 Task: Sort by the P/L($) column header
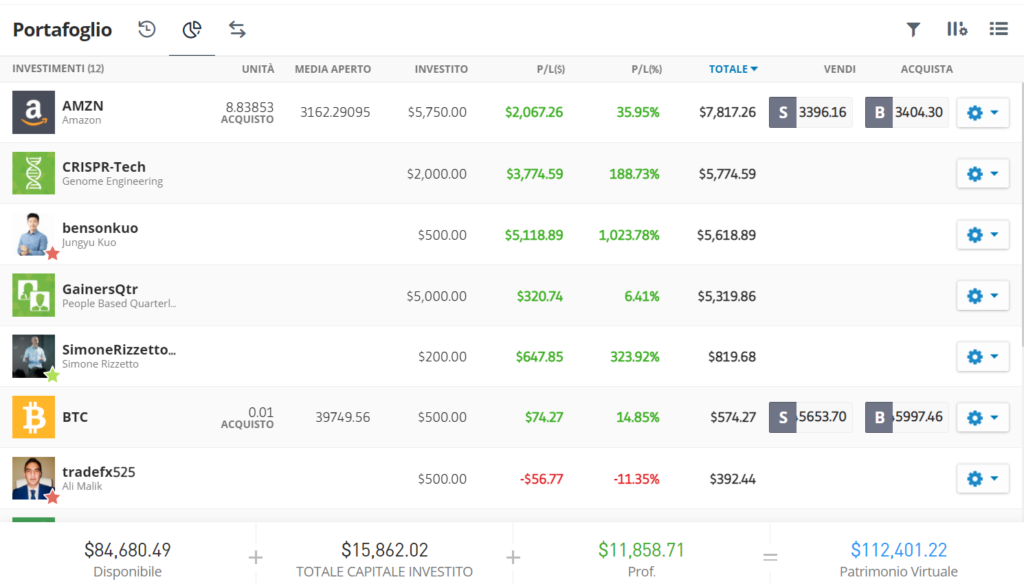pos(551,69)
